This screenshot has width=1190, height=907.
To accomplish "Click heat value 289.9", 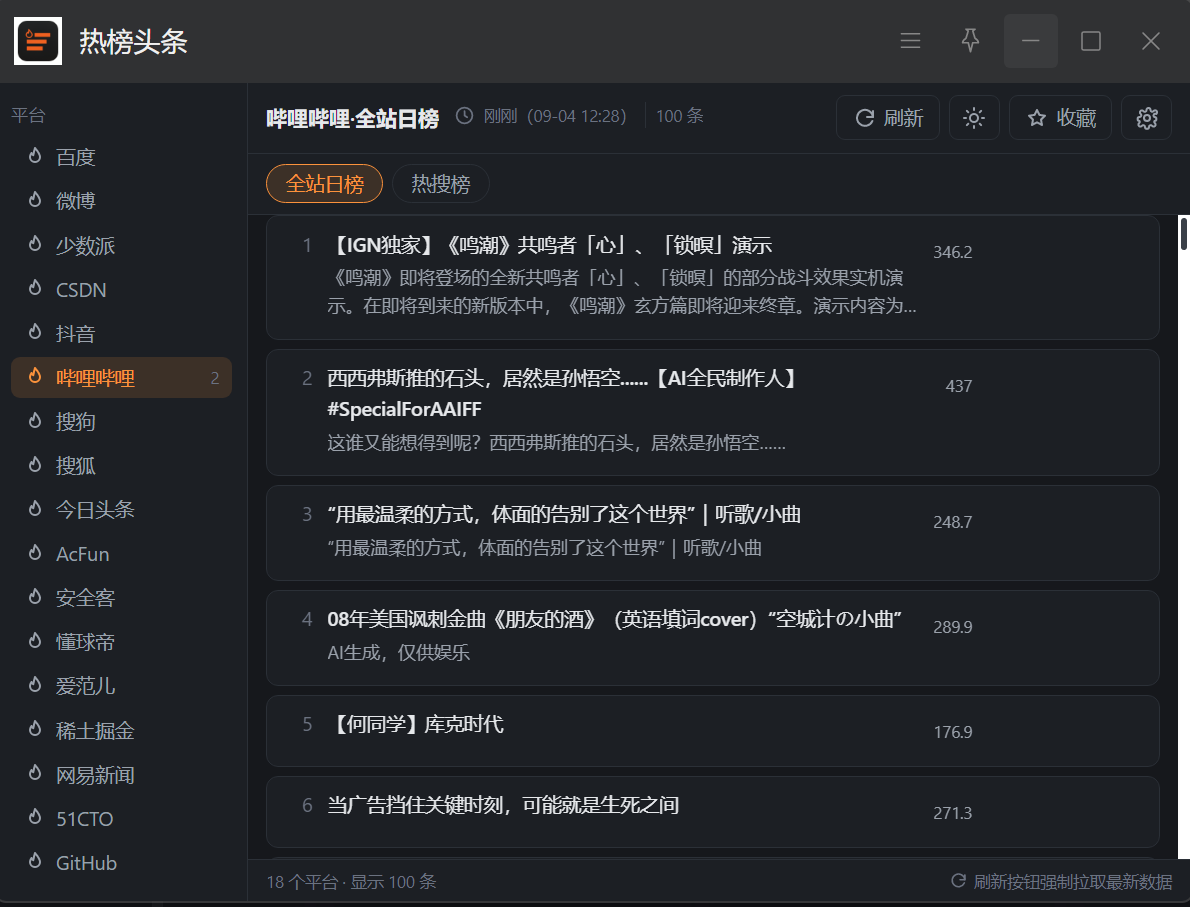I will (952, 627).
